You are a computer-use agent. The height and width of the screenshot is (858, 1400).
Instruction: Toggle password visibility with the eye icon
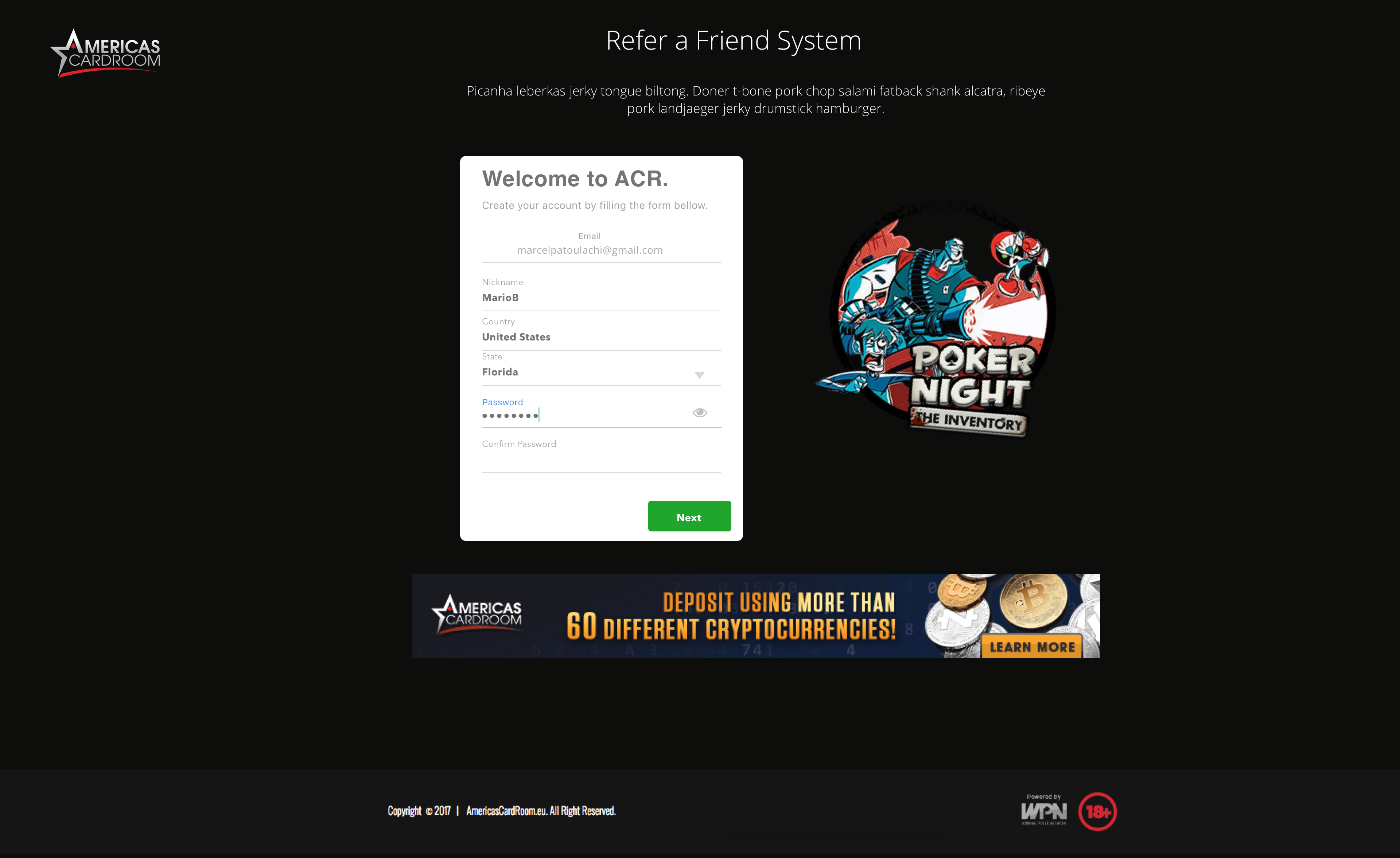click(x=699, y=413)
